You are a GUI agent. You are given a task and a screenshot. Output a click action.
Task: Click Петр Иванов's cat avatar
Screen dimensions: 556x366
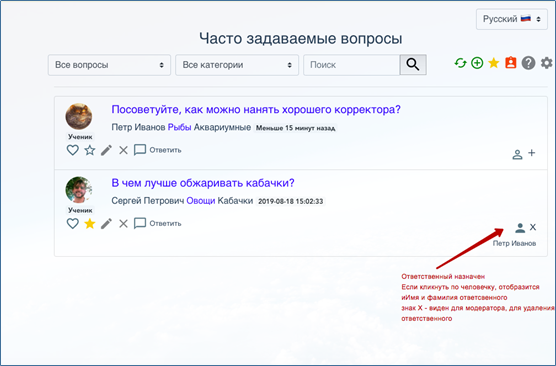[x=79, y=117]
